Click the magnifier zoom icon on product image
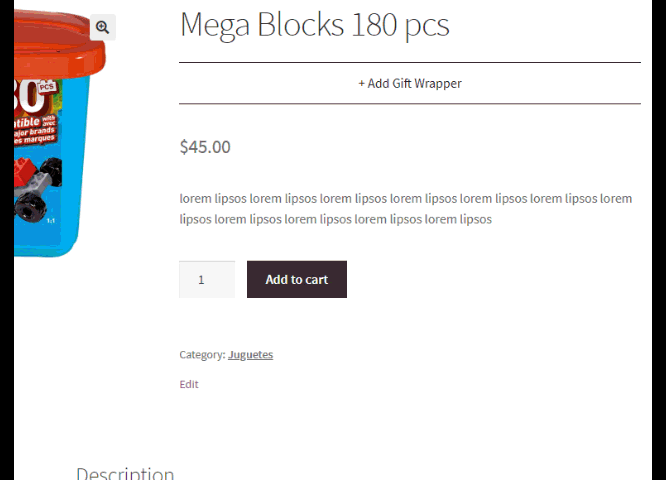 pos(102,27)
